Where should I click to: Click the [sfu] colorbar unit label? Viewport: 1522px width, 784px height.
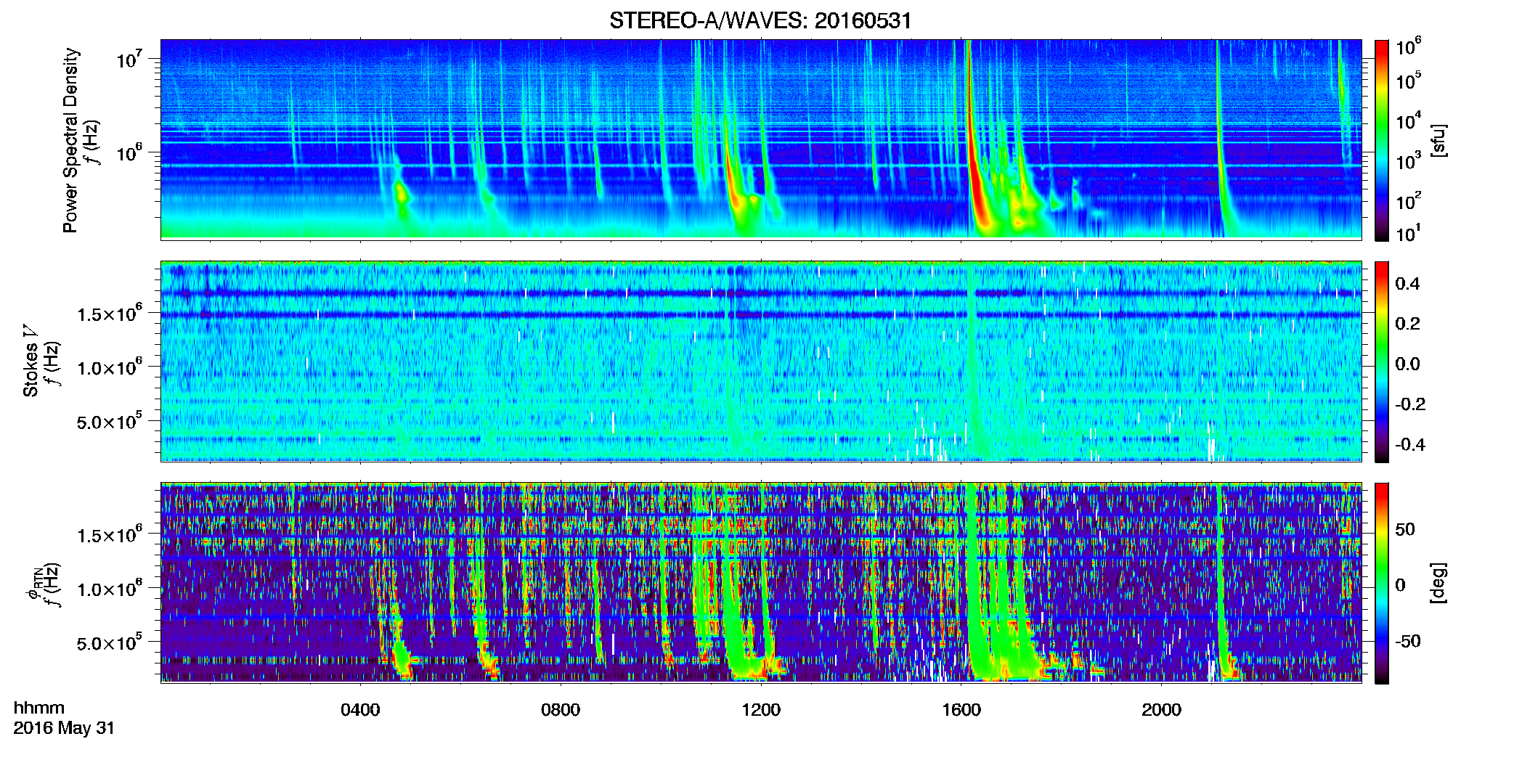[x=1438, y=140]
